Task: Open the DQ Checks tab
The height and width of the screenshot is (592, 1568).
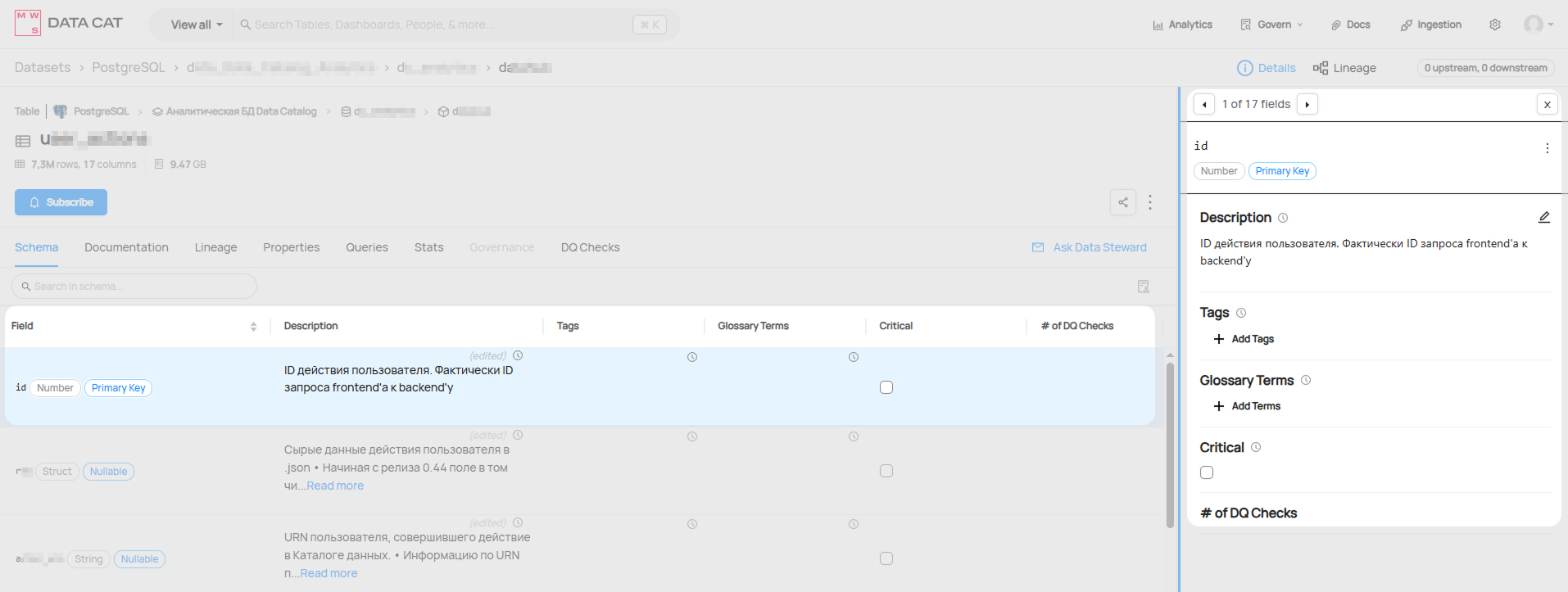Action: click(590, 247)
